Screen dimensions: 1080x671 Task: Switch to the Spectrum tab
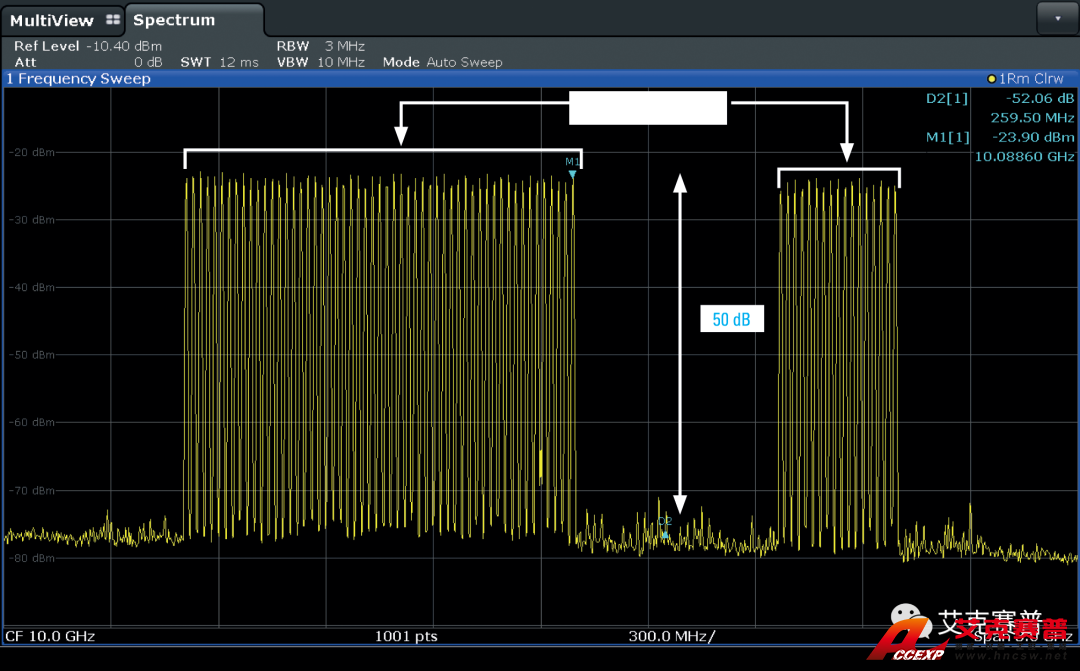[174, 20]
